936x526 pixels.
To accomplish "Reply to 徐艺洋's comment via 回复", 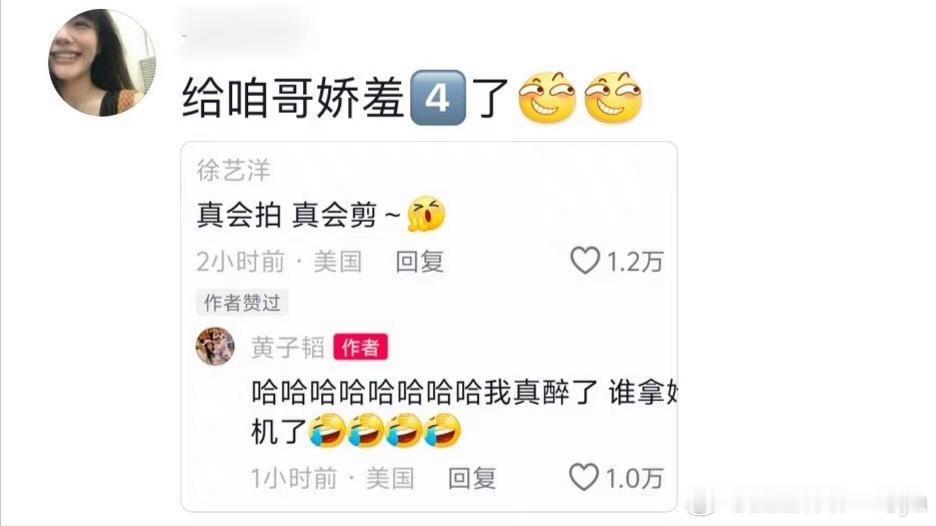I will (420, 262).
